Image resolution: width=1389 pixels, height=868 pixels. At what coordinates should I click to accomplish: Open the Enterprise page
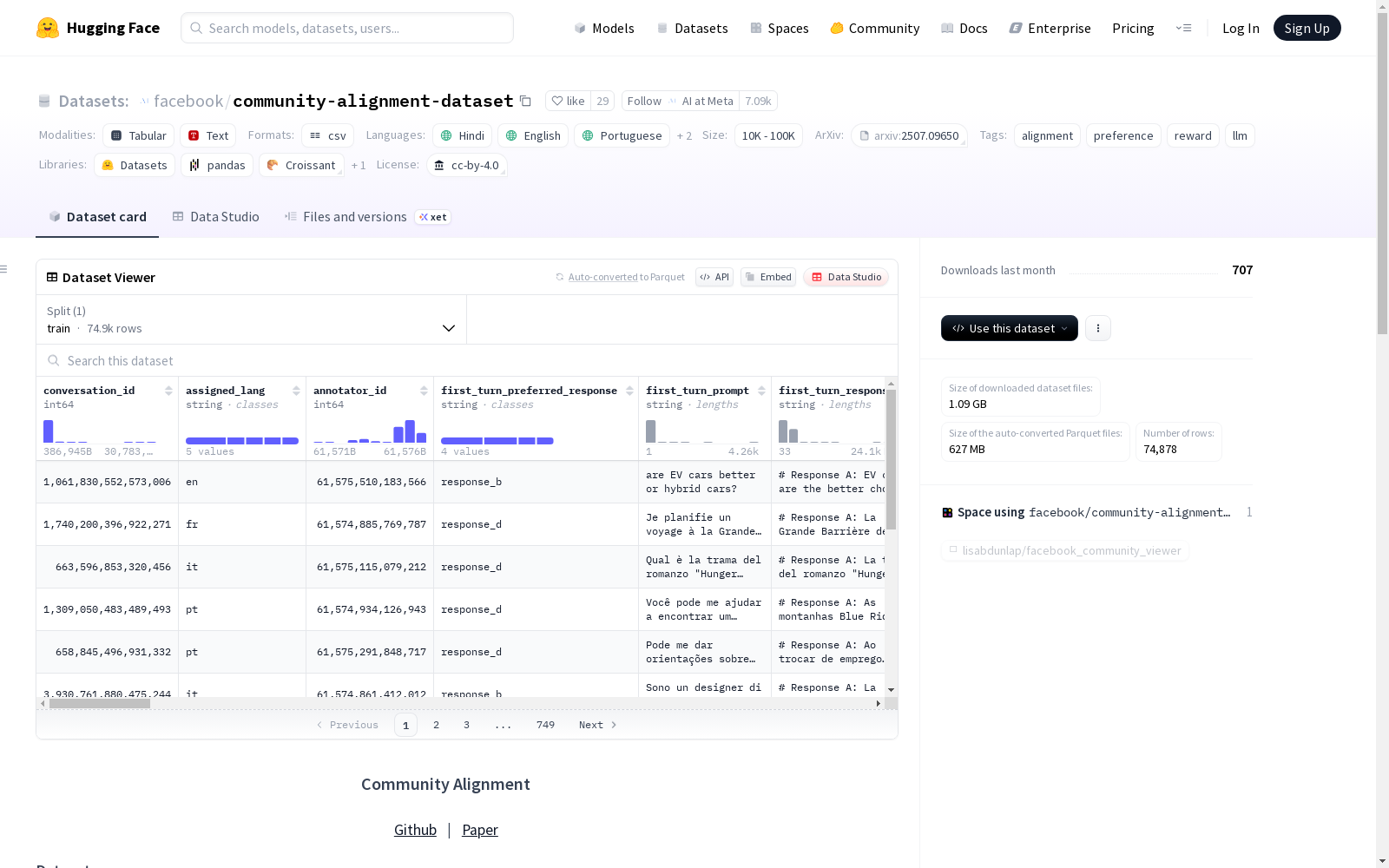click(x=1050, y=28)
